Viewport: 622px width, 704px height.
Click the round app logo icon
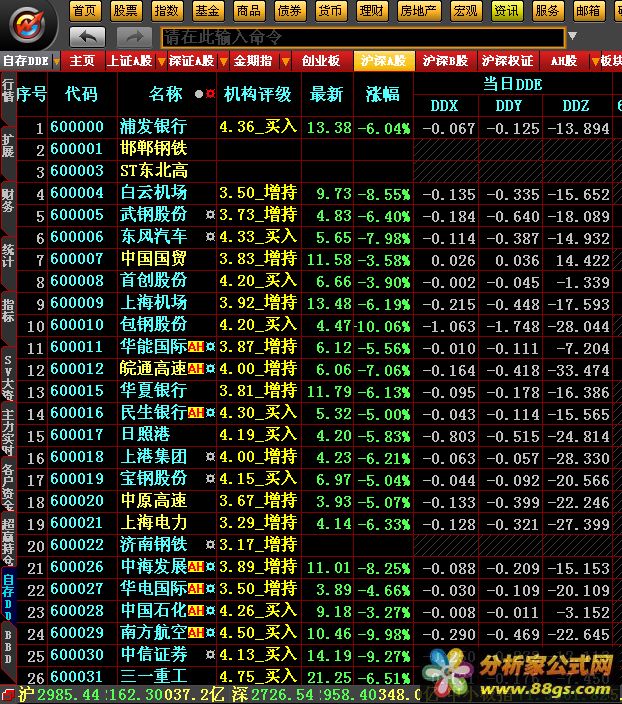[x=28, y=24]
